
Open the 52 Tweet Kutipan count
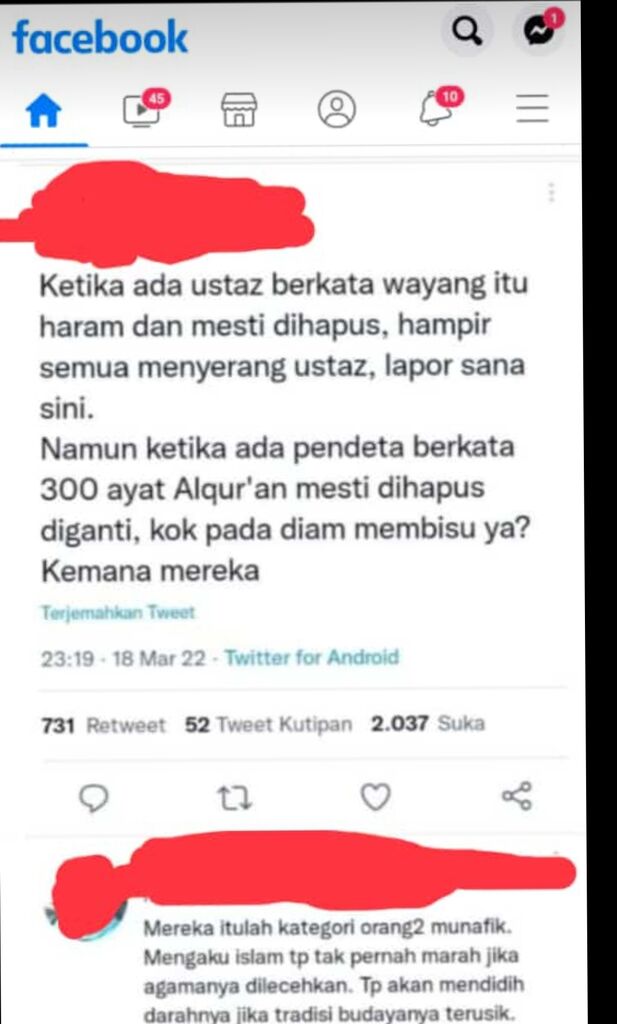[x=268, y=724]
